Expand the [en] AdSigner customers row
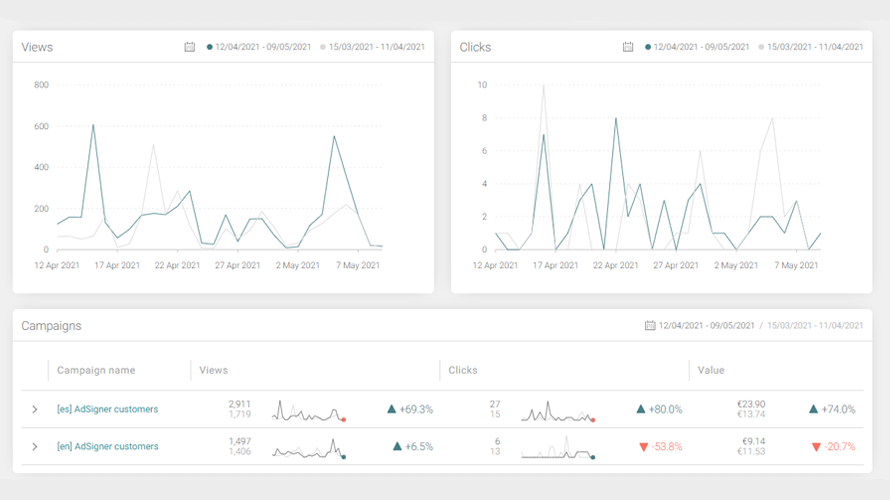The width and height of the screenshot is (890, 500). 35,447
